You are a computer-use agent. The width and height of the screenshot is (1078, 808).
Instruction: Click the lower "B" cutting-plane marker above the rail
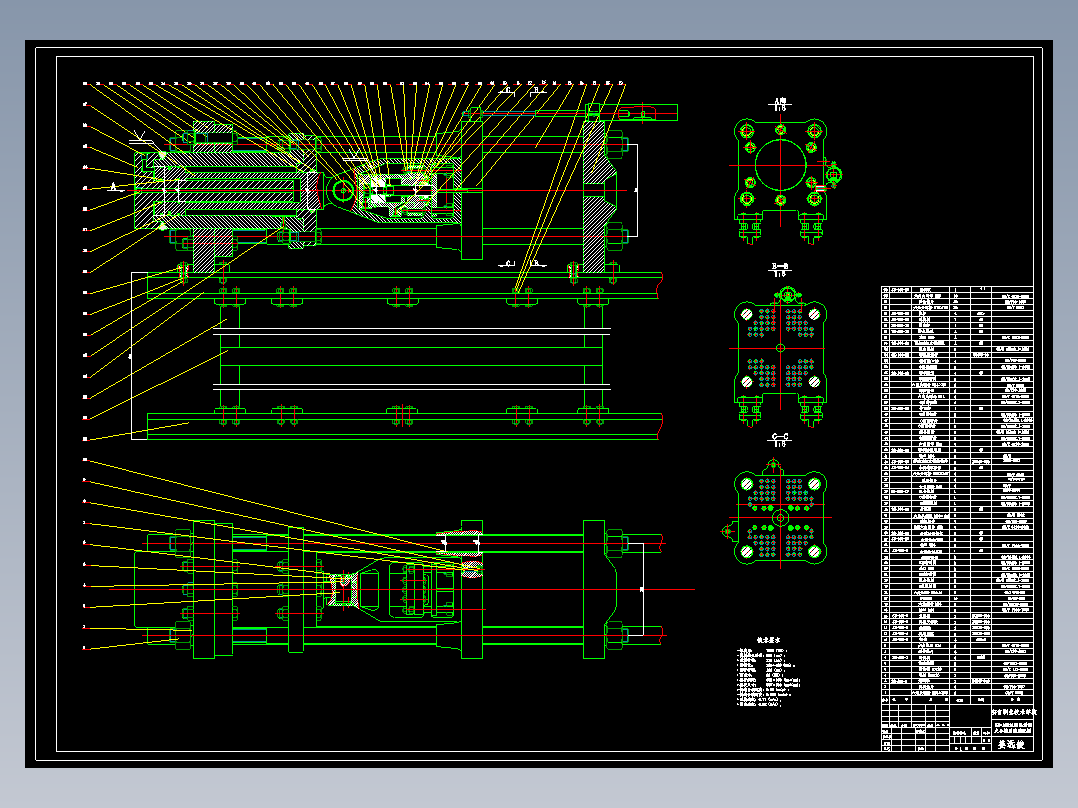point(538,263)
